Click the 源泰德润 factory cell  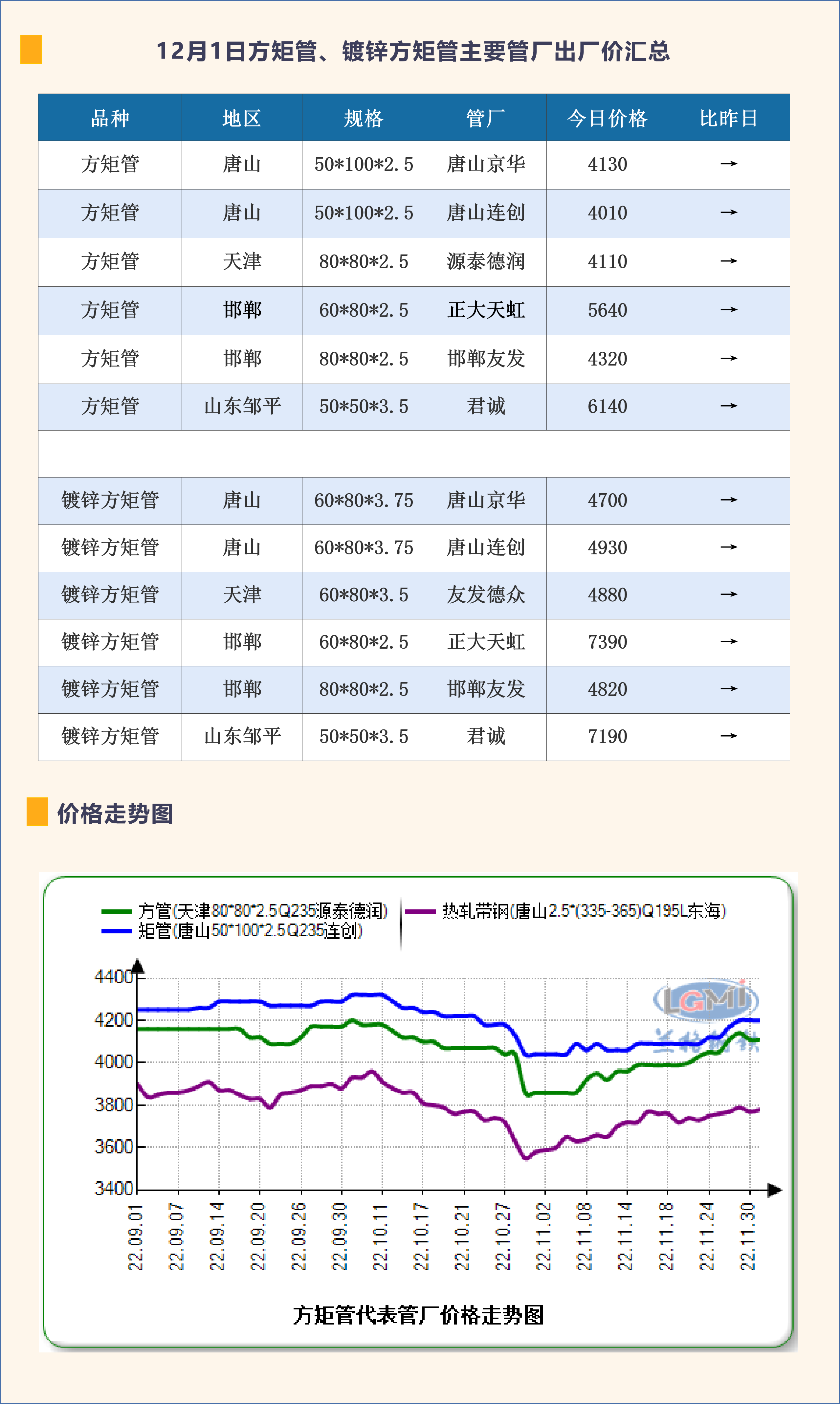click(x=486, y=261)
